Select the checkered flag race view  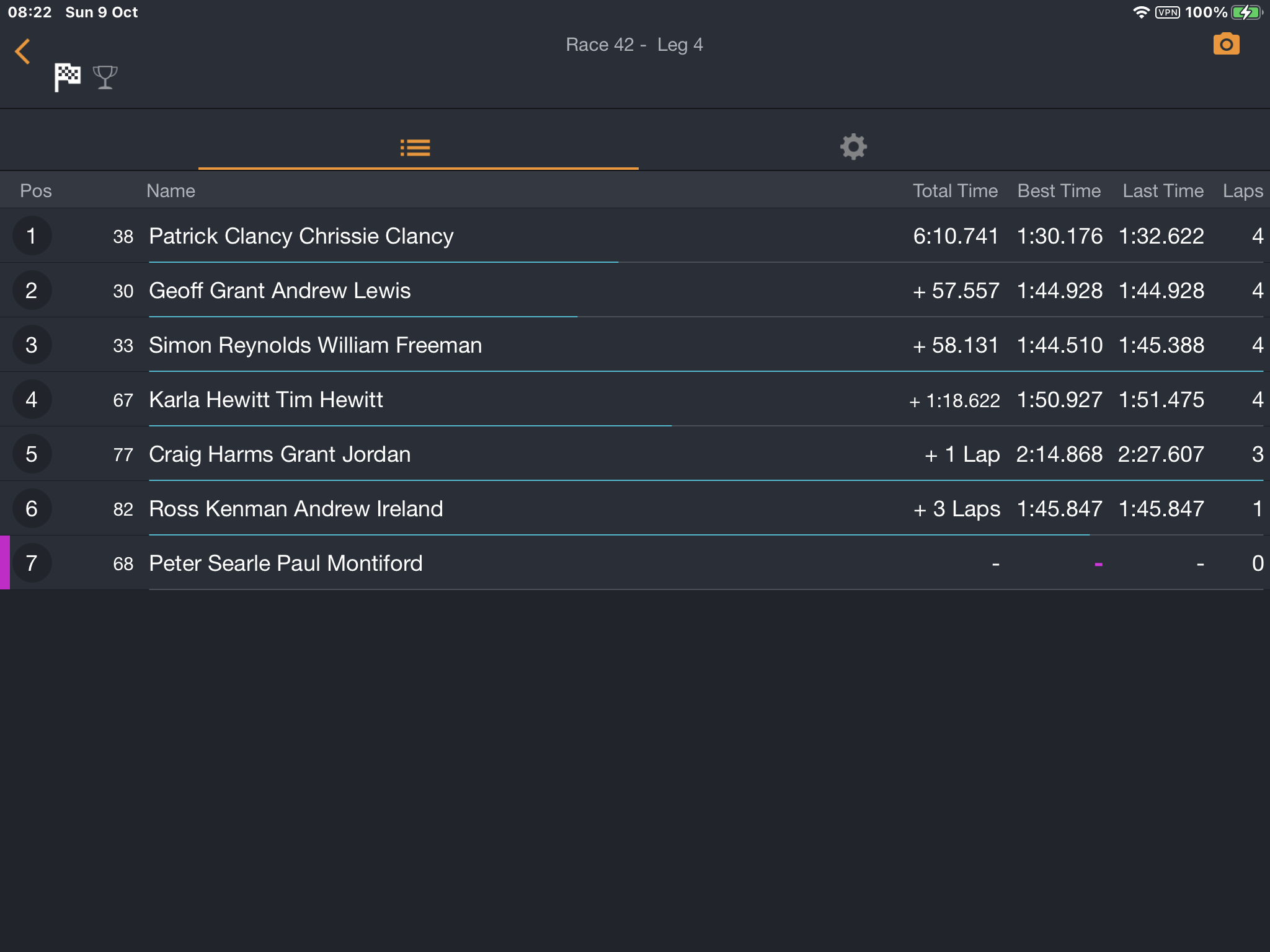click(67, 77)
